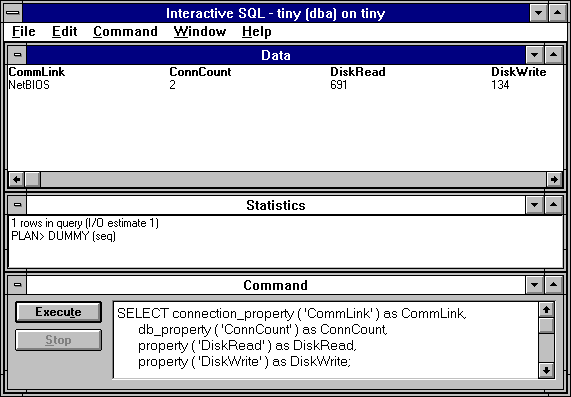
Task: Maximize the Interactive SQL main window
Action: (558, 13)
